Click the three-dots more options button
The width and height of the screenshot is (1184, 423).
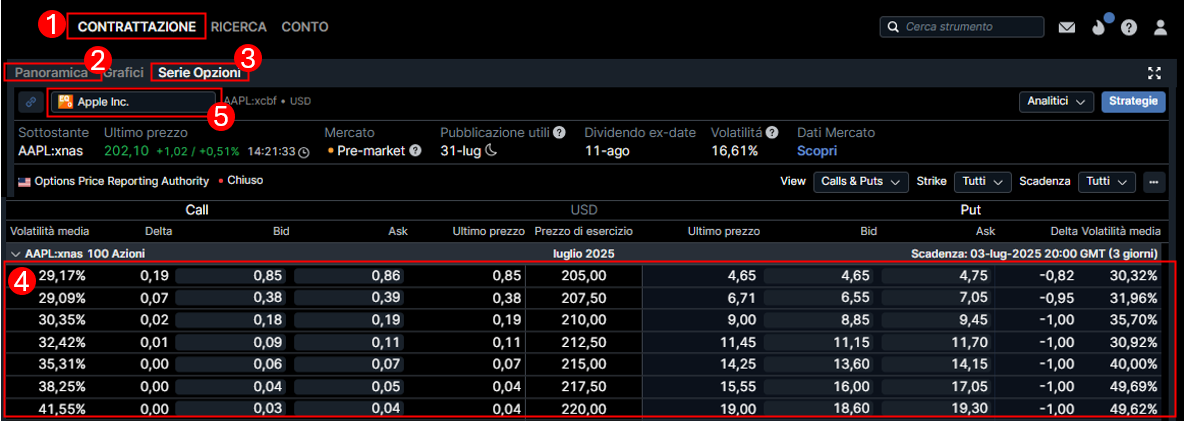[x=1153, y=182]
